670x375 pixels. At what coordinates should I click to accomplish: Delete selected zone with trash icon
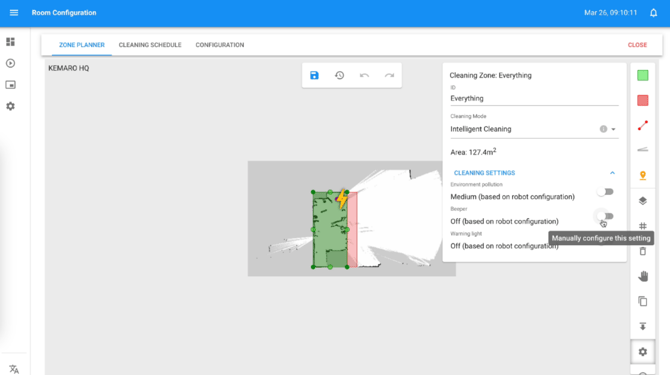tap(643, 251)
